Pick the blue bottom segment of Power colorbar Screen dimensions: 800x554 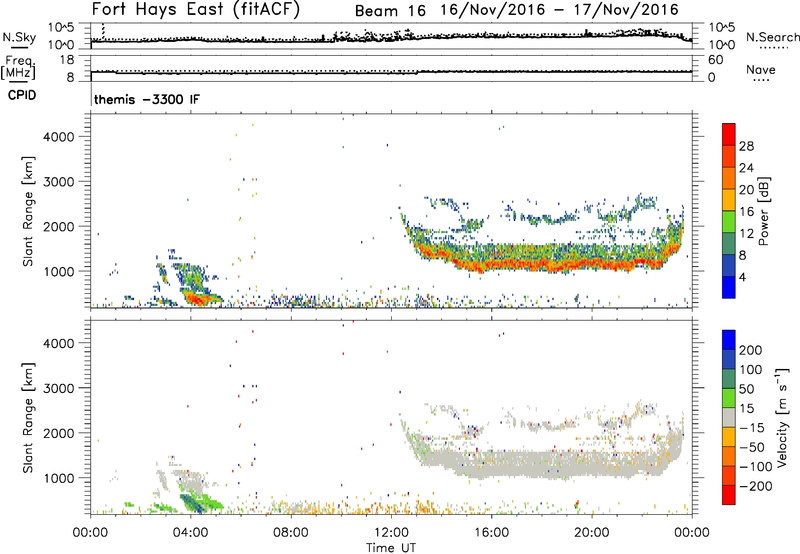[x=729, y=287]
